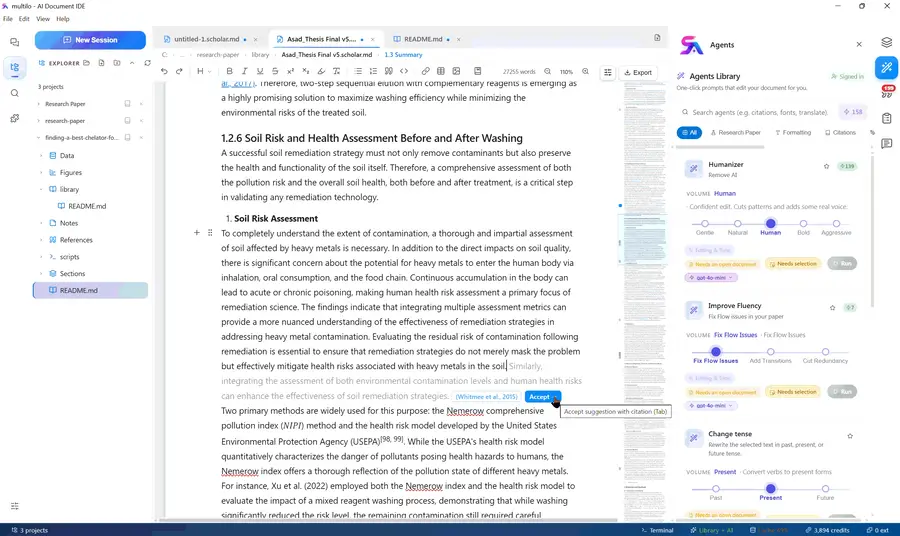
Task: Favorite the Humanizer agent with star
Action: (x=827, y=166)
